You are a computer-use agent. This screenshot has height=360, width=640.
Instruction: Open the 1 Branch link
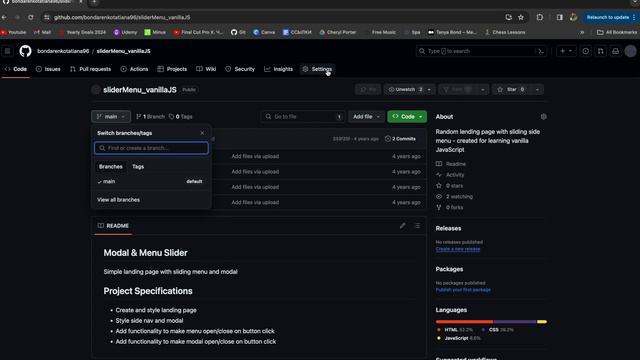point(150,117)
